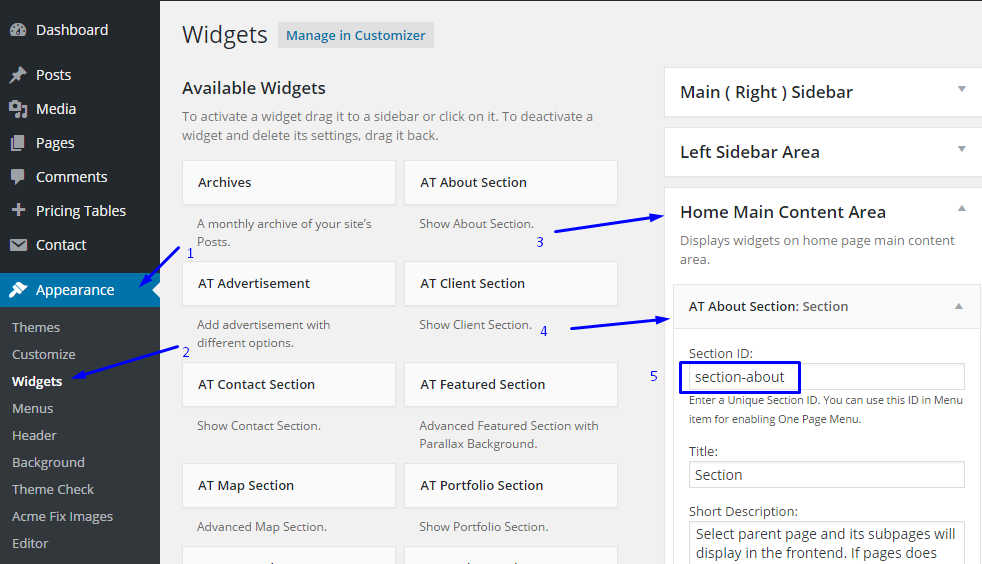The height and width of the screenshot is (564, 982).
Task: Open Menus submenu link
Action: click(33, 408)
